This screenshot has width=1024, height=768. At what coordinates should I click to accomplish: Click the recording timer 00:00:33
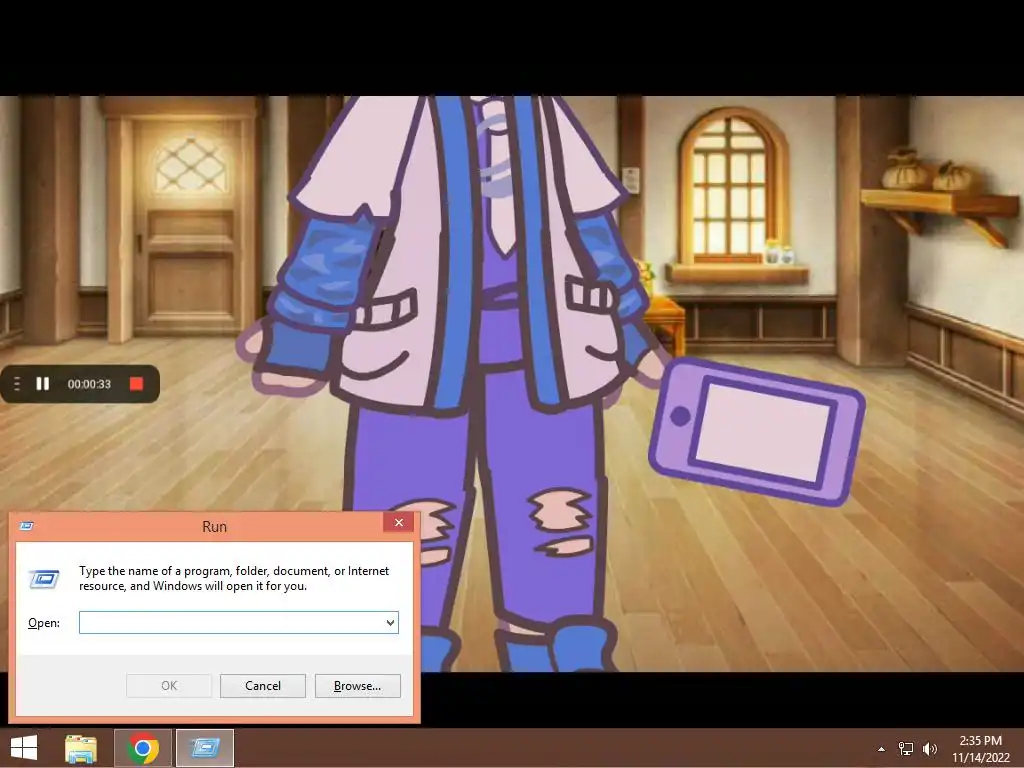[x=89, y=384]
